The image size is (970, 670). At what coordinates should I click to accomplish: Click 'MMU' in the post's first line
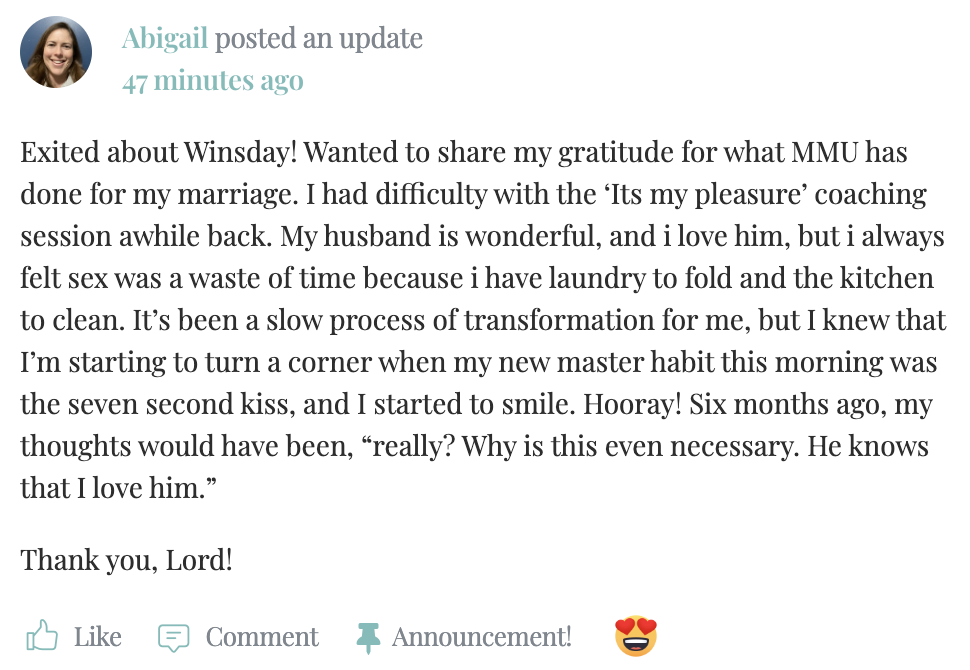click(x=816, y=154)
